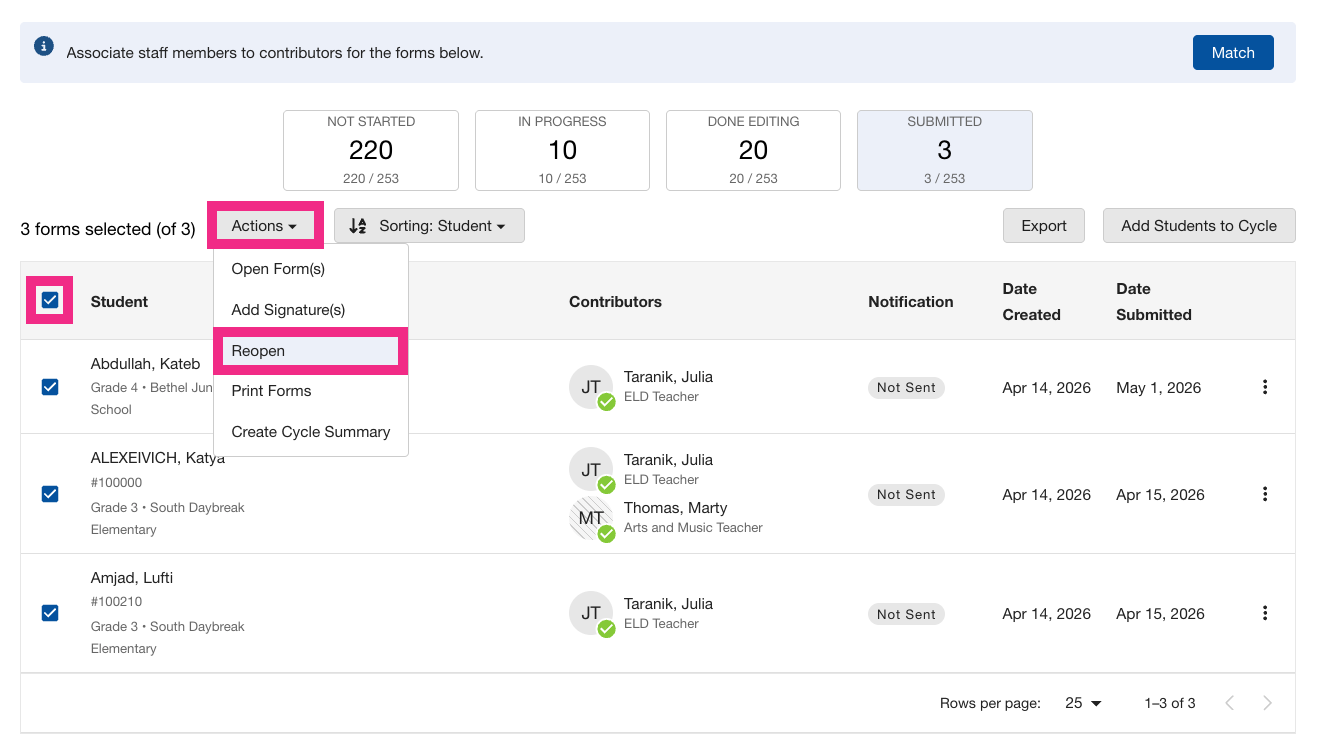This screenshot has height=753, width=1317.
Task: Click the Contributors column header
Action: pos(615,302)
